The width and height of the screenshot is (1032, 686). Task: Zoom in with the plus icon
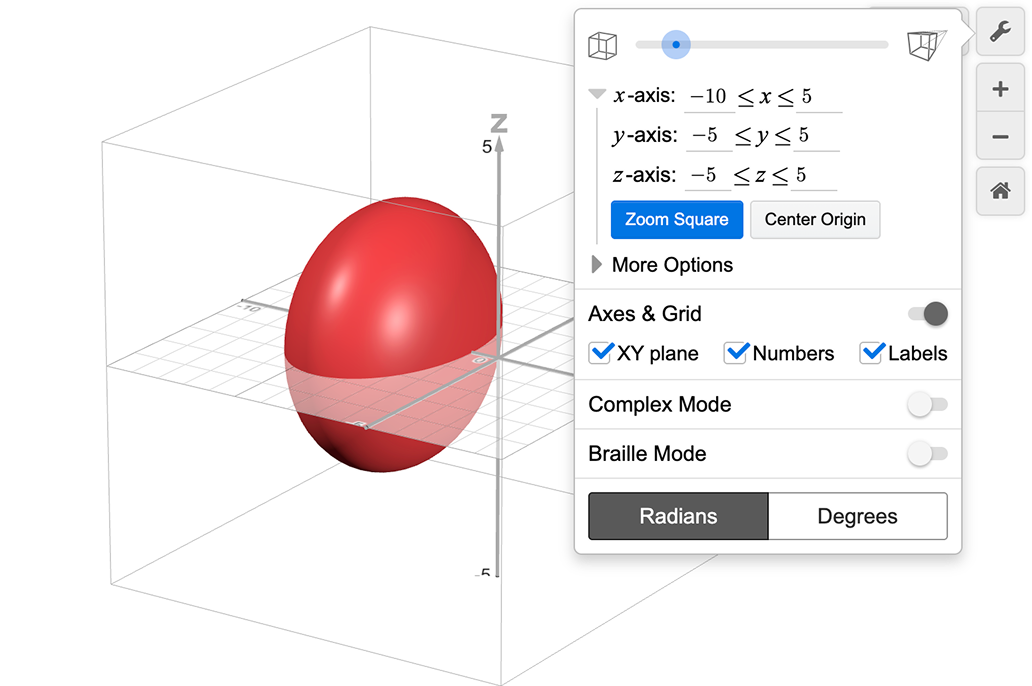1000,89
